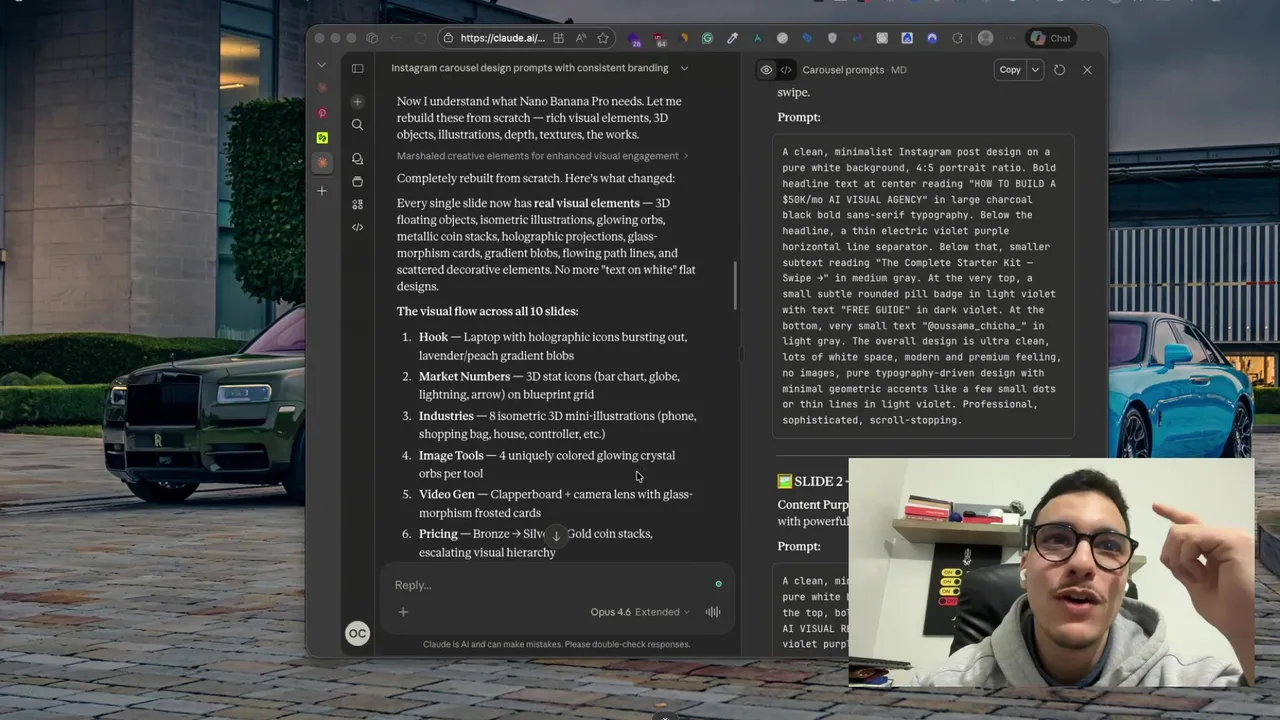Open the Opus 4.6 Extended model selector

[x=640, y=612]
